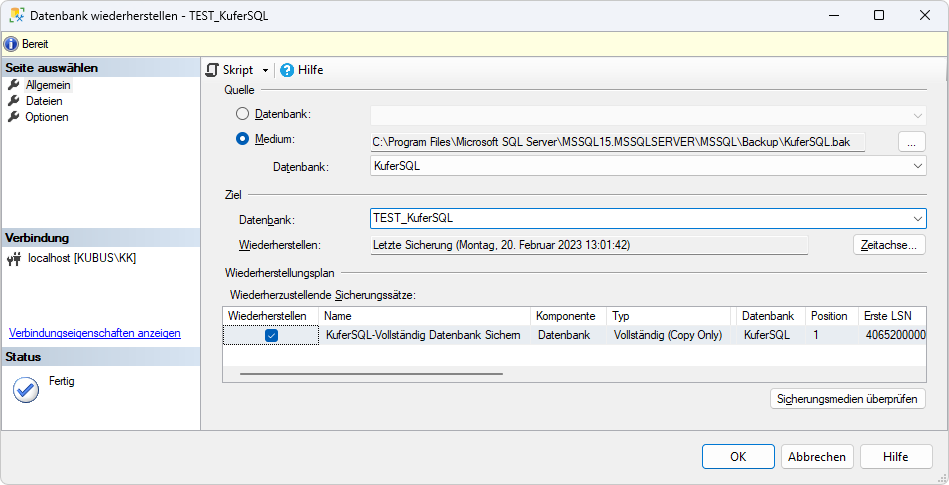
Task: Click the 4065200000 LSN cell
Action: coord(893,335)
